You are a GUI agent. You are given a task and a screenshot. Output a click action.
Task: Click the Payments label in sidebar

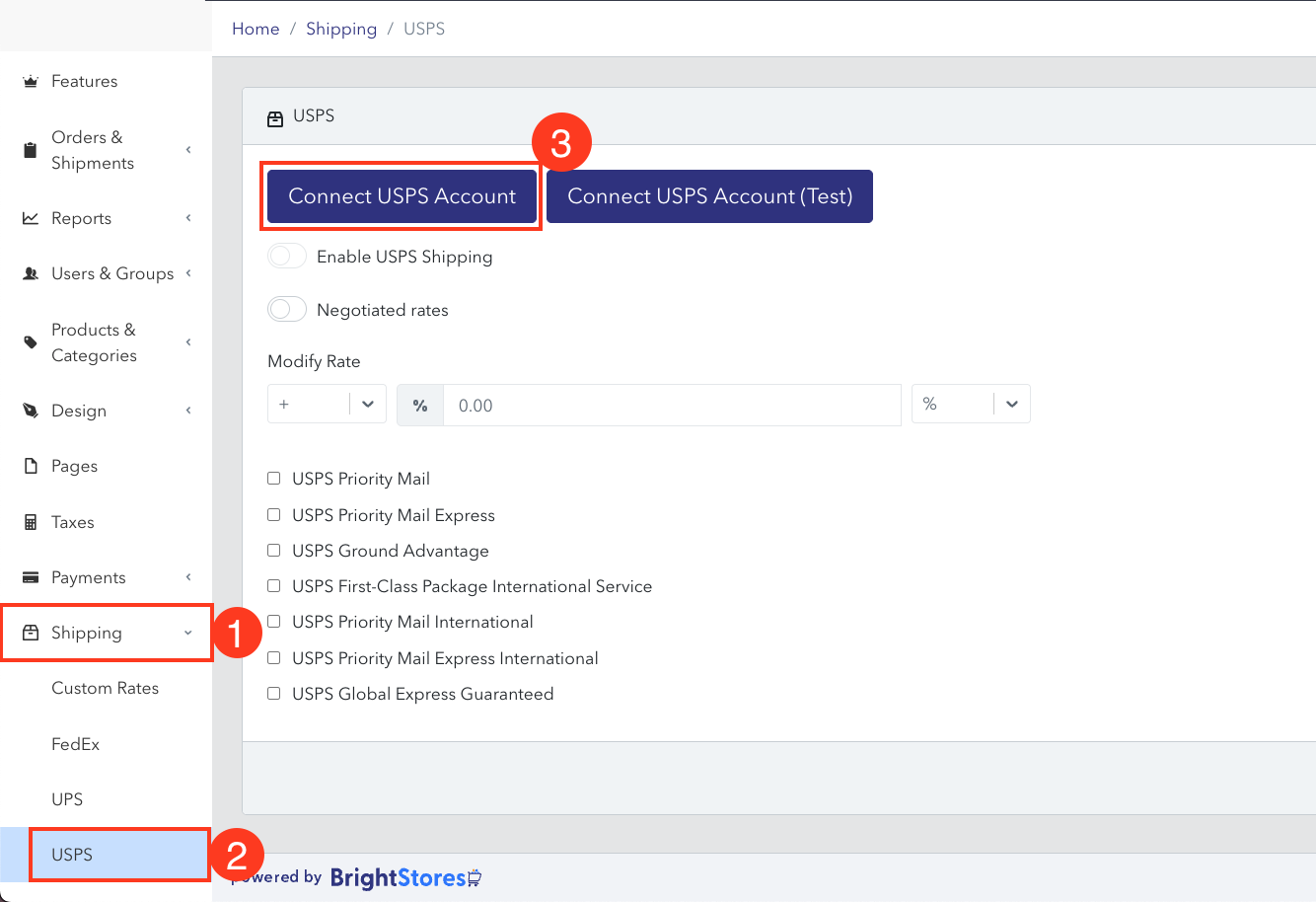coord(89,577)
